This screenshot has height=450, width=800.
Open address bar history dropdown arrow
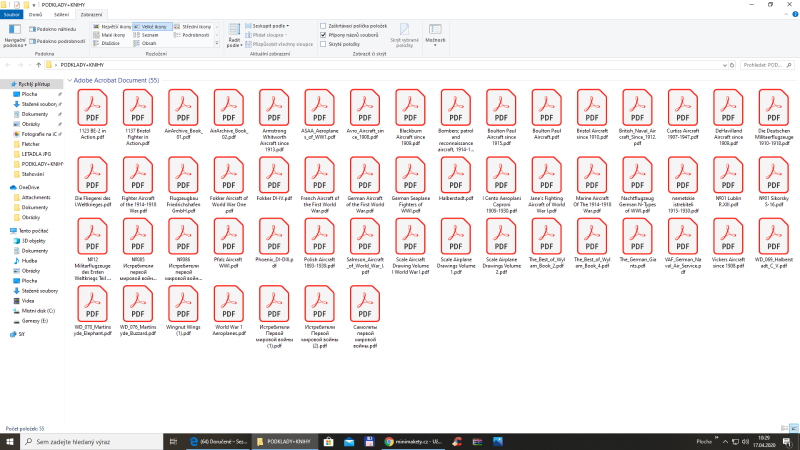point(724,65)
